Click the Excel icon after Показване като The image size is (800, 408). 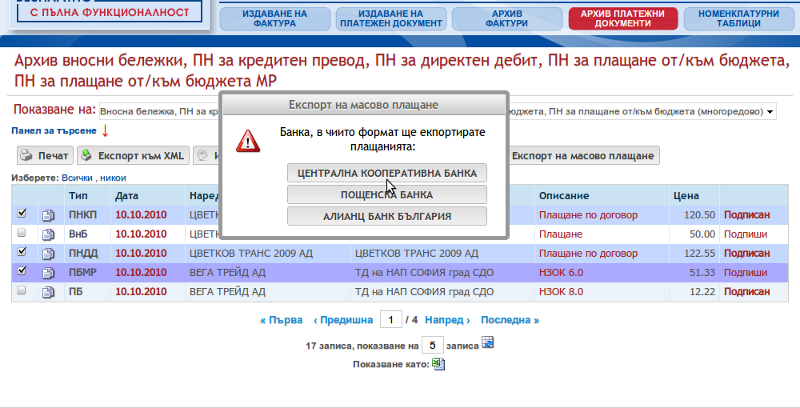coord(438,364)
